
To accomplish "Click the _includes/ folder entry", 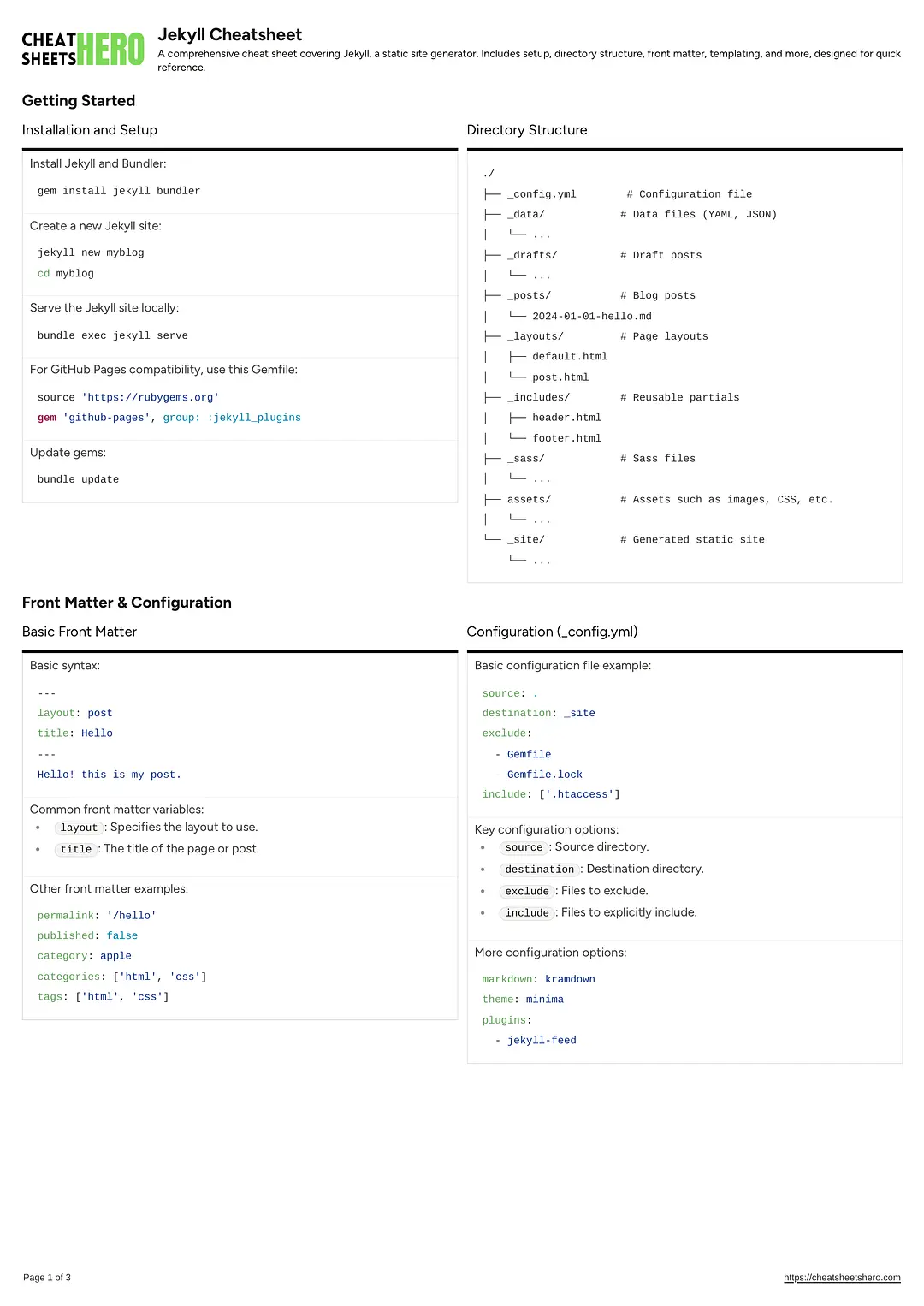I will 538,397.
